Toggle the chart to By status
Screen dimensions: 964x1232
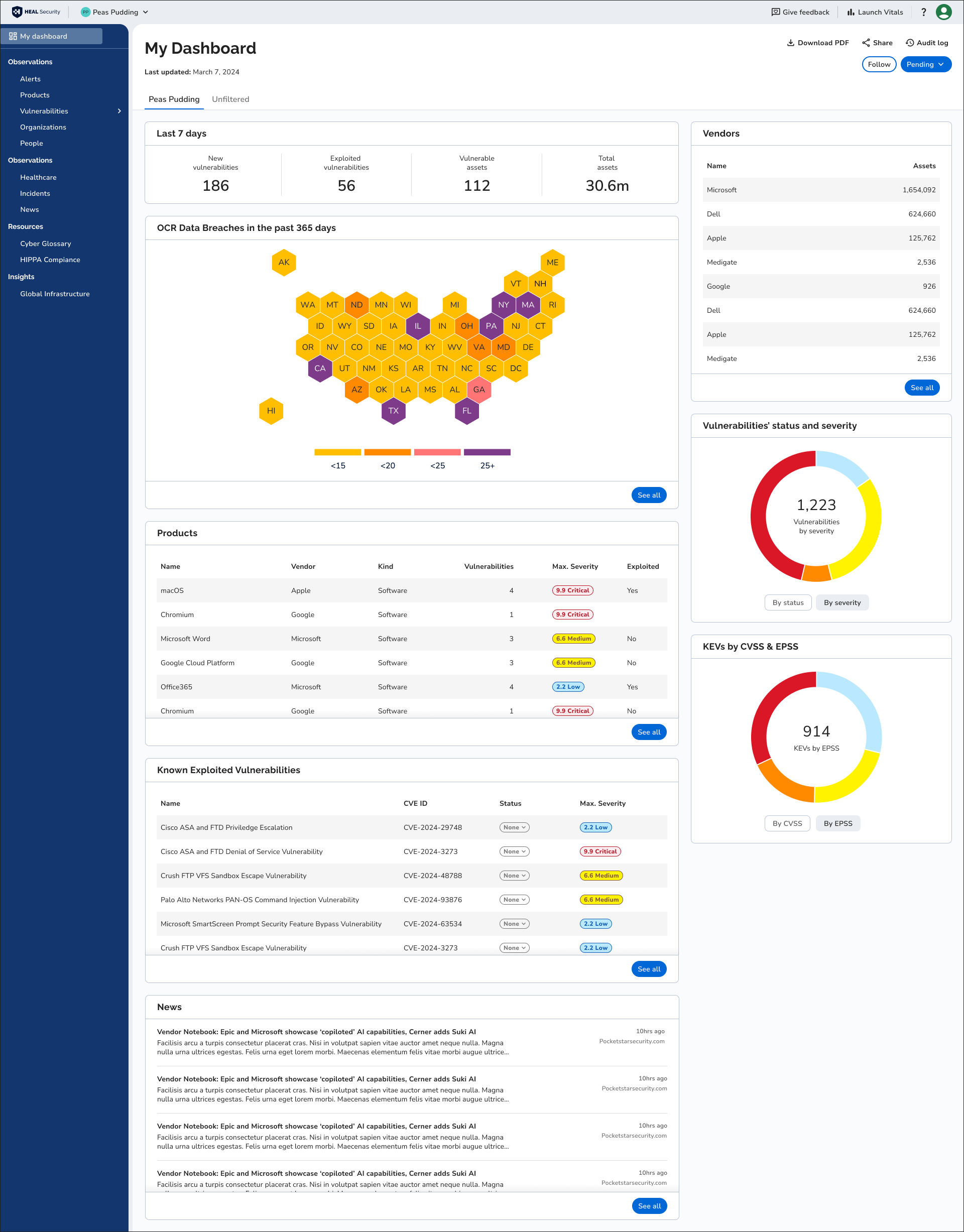point(788,603)
